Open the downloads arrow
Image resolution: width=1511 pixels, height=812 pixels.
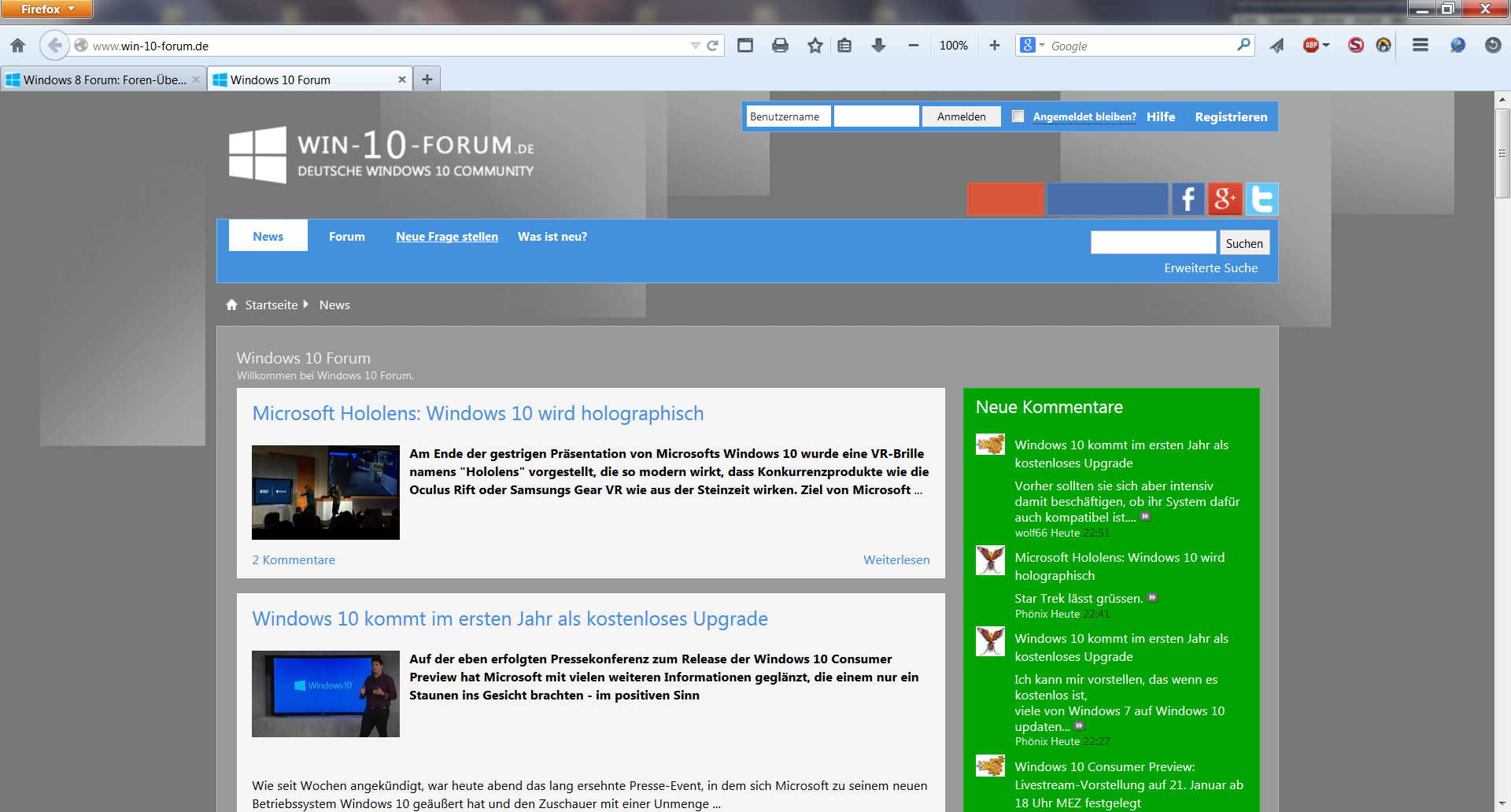(x=879, y=46)
